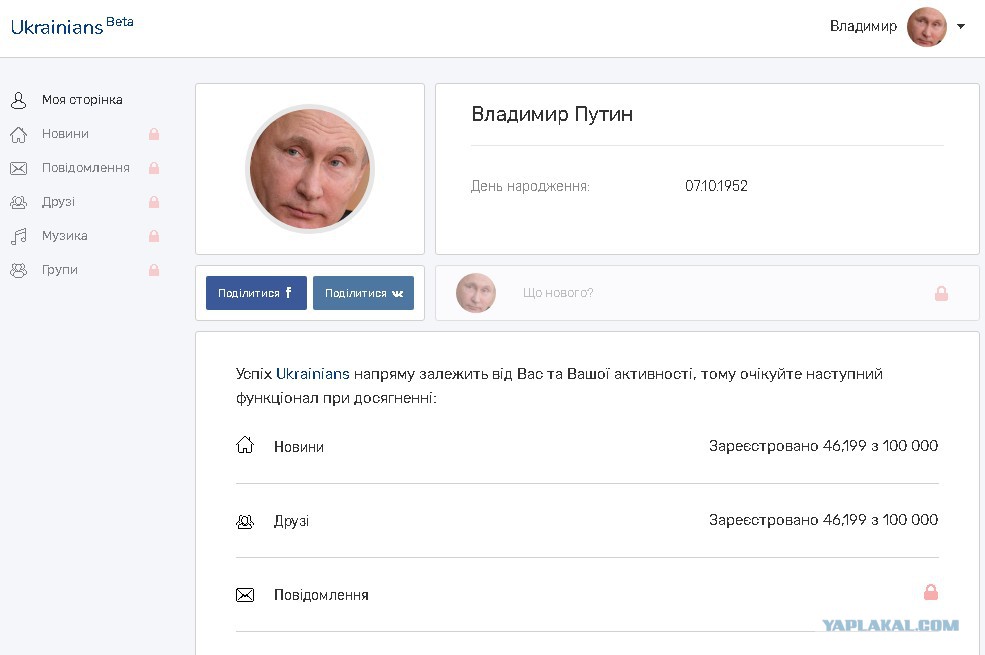This screenshot has height=655, width=985.
Task: Select Друзі in the sidebar menu
Action: pos(58,202)
